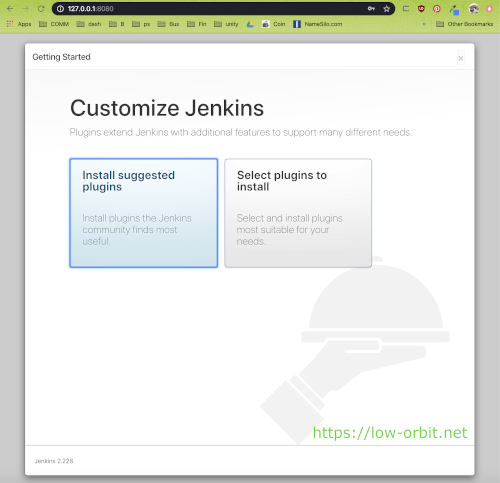Screen dimensions: 500x483
Task: Open the Pinterest extension icon
Action: 437,9
